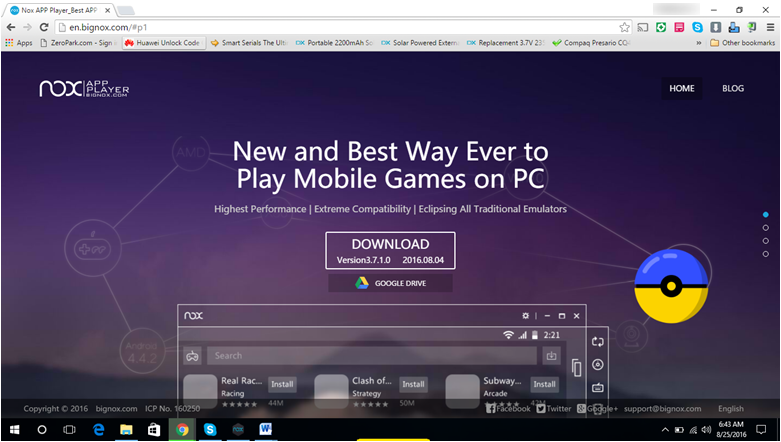
Task: Open the Compaq Presario bookmark
Action: tap(592, 43)
